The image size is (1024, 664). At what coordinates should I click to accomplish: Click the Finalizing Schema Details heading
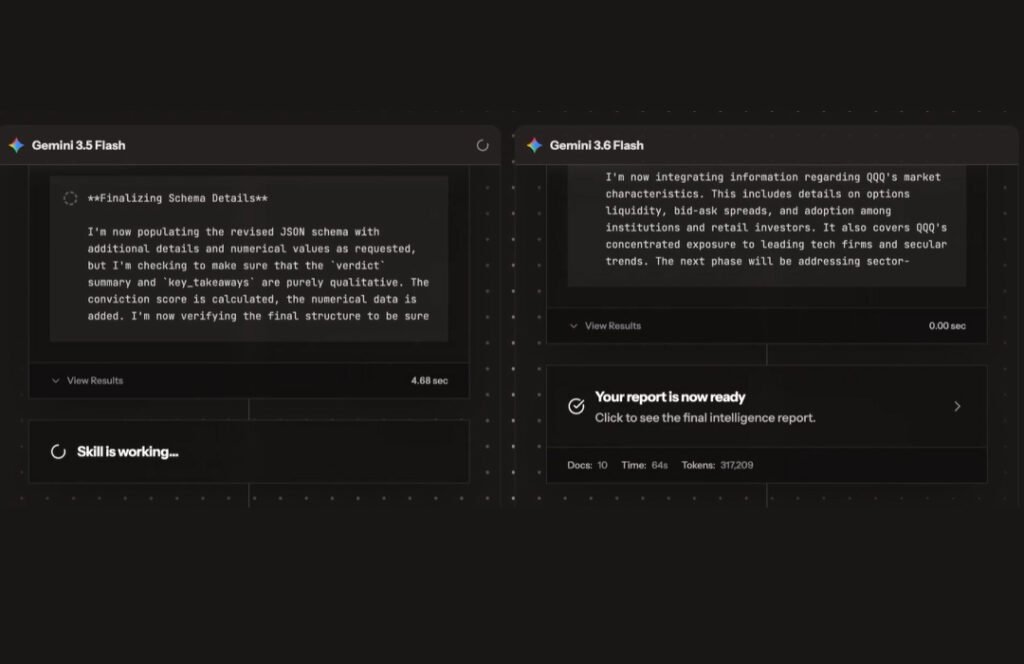[178, 198]
